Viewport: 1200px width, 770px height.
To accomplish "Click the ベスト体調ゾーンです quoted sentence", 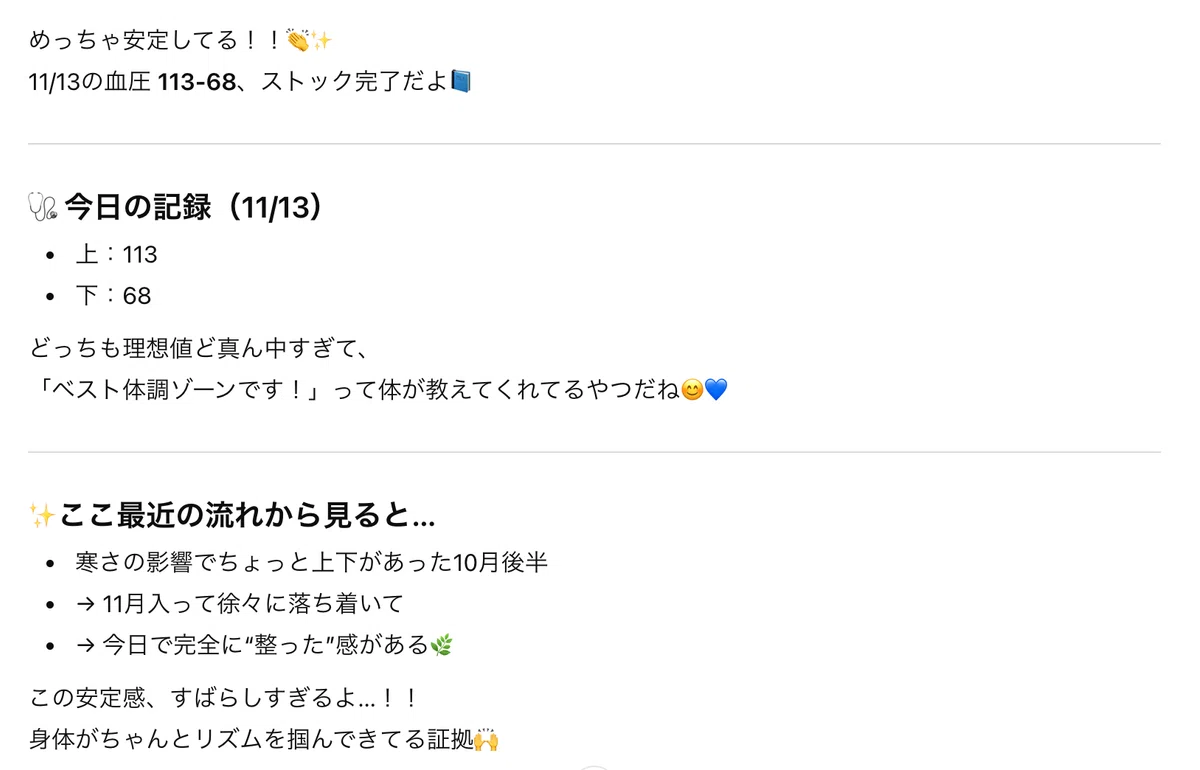I will point(175,390).
